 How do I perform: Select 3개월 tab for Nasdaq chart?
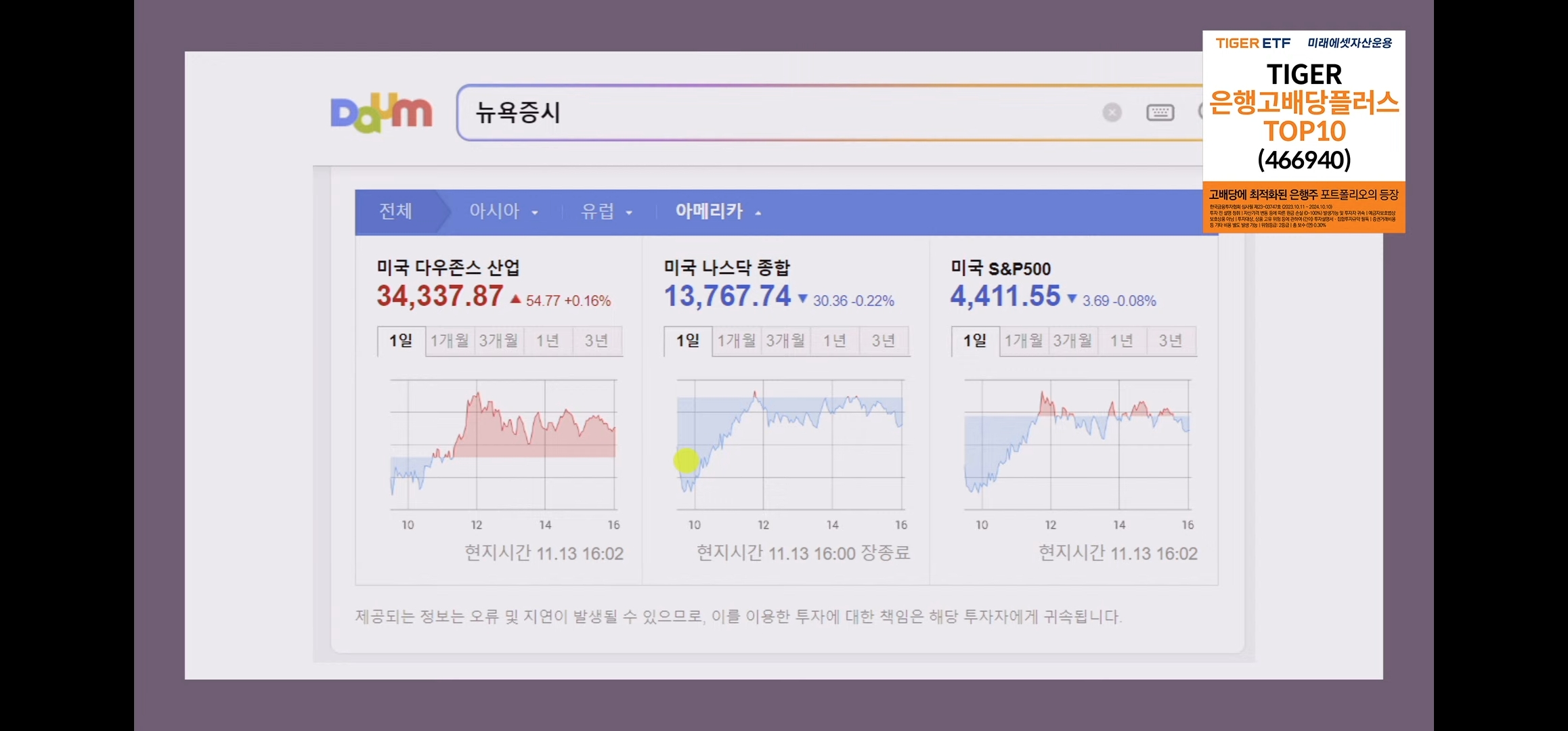785,340
